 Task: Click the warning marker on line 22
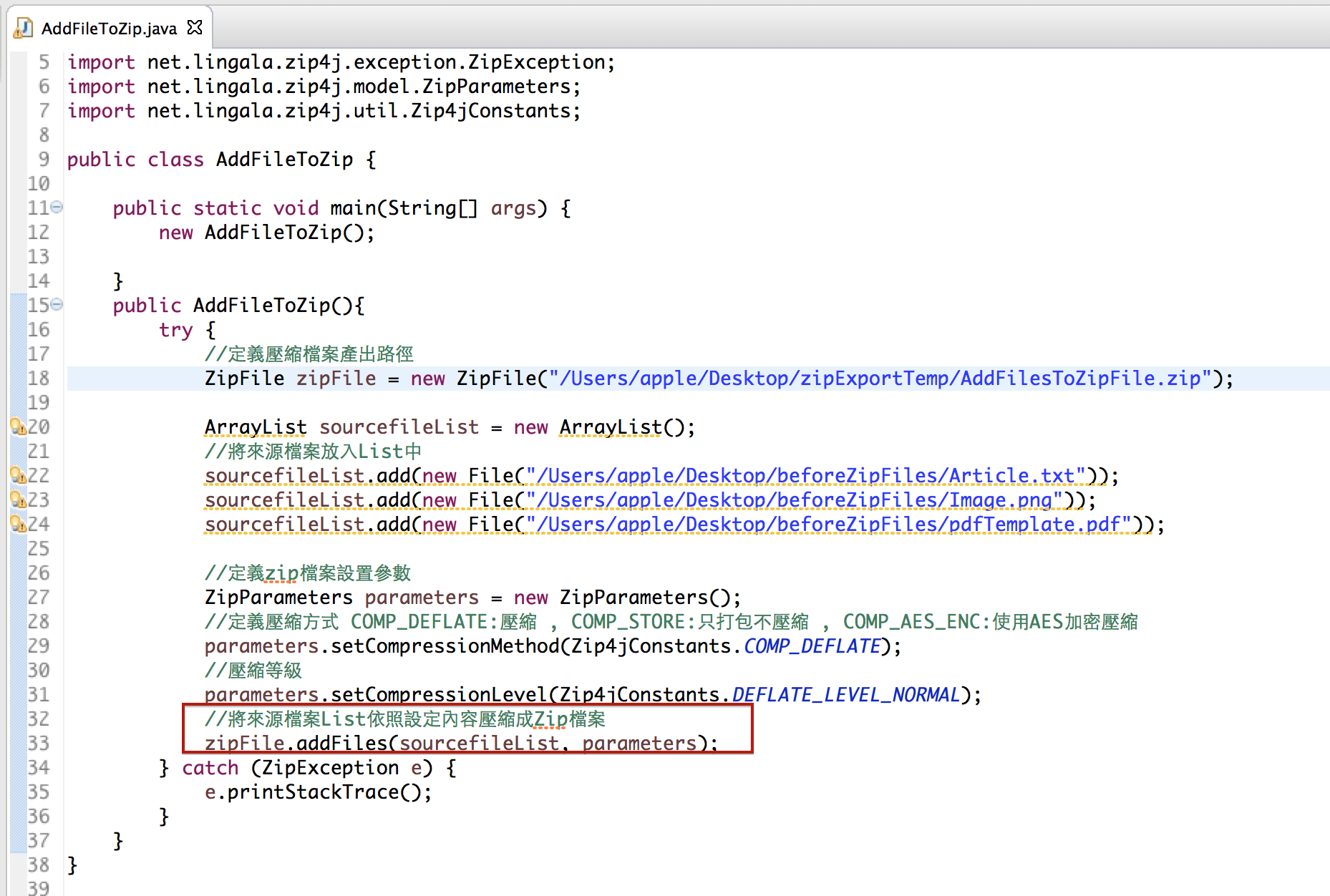click(17, 476)
